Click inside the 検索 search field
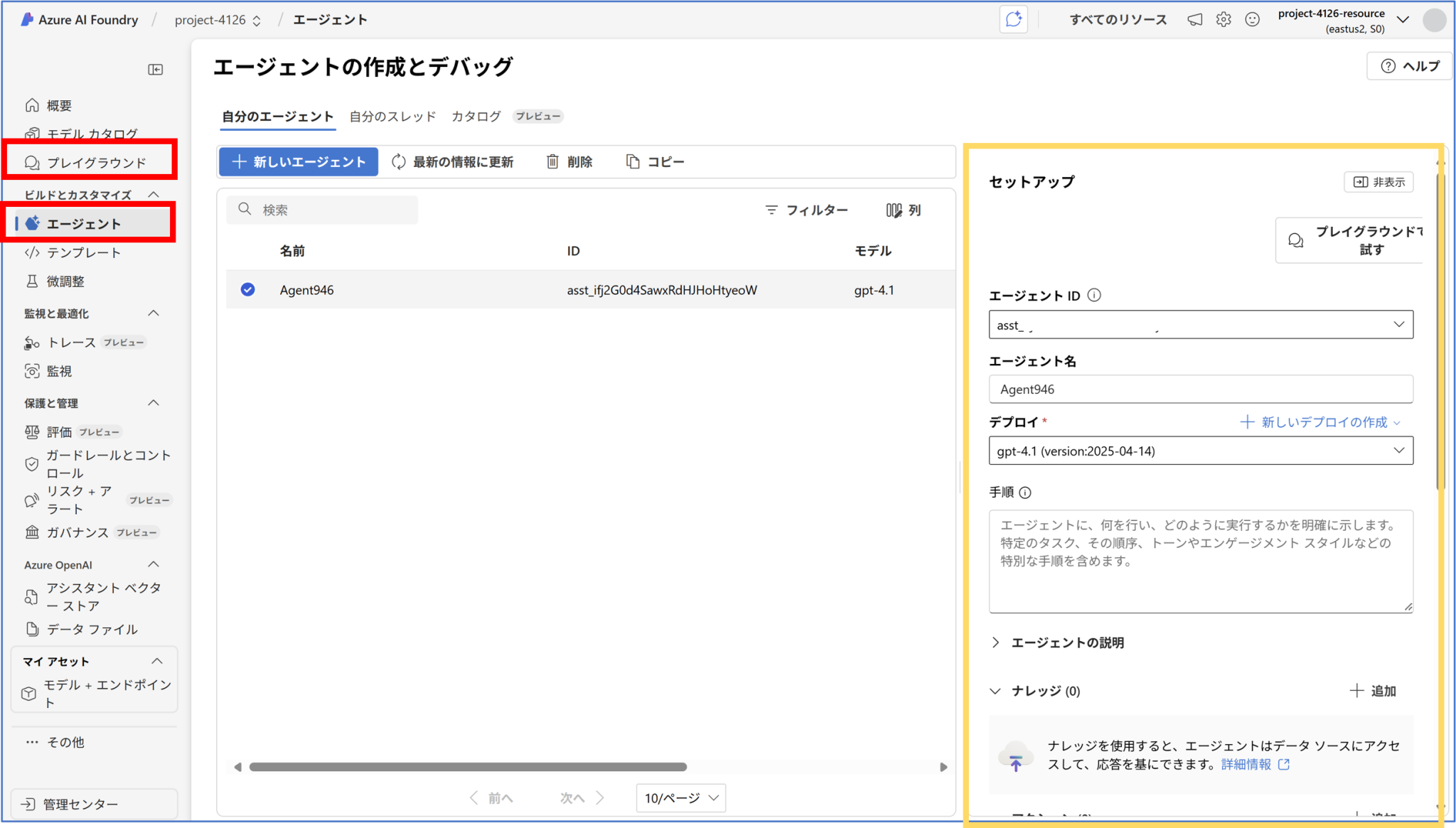 click(321, 209)
